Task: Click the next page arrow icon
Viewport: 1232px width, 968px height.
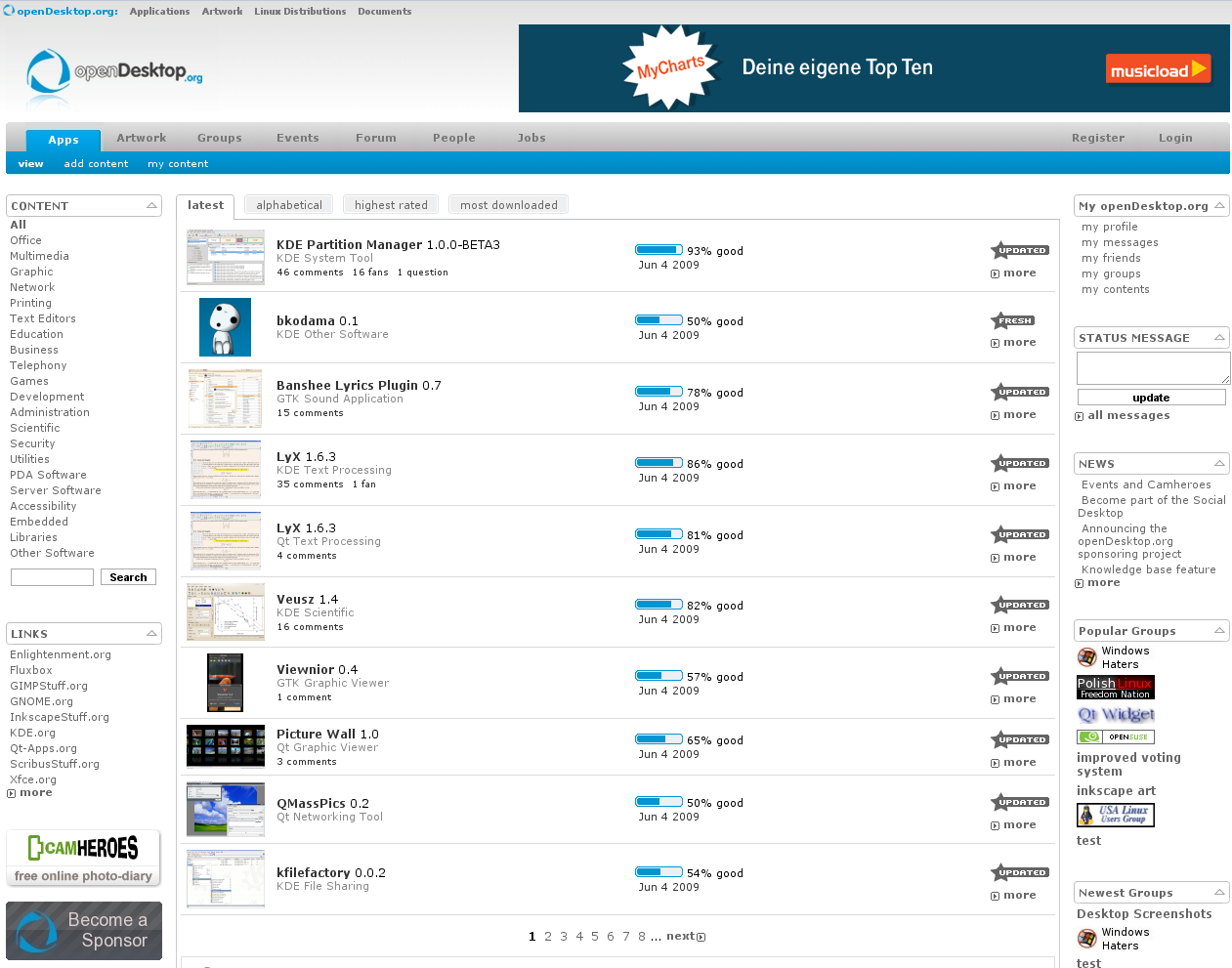Action: pyautogui.click(x=701, y=937)
